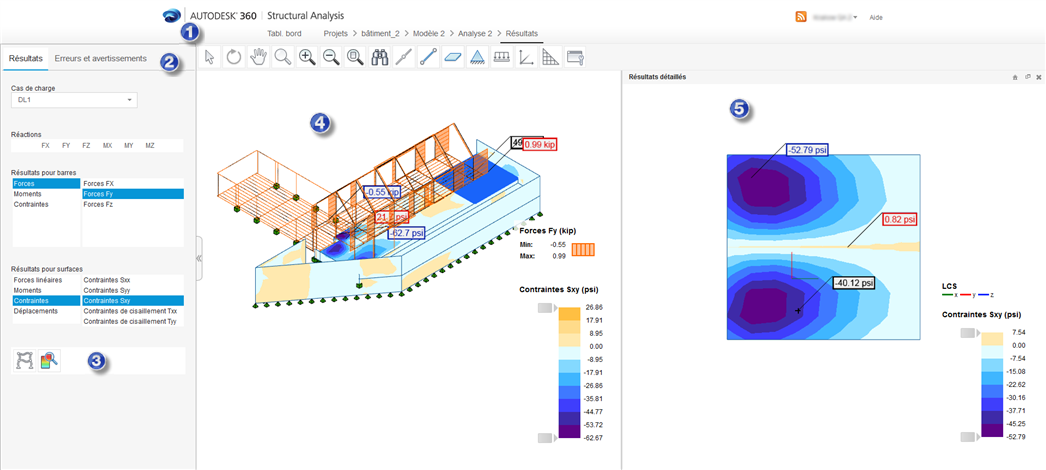Choose Contraintes Sxx
The width and height of the screenshot is (1046, 470).
132,280
